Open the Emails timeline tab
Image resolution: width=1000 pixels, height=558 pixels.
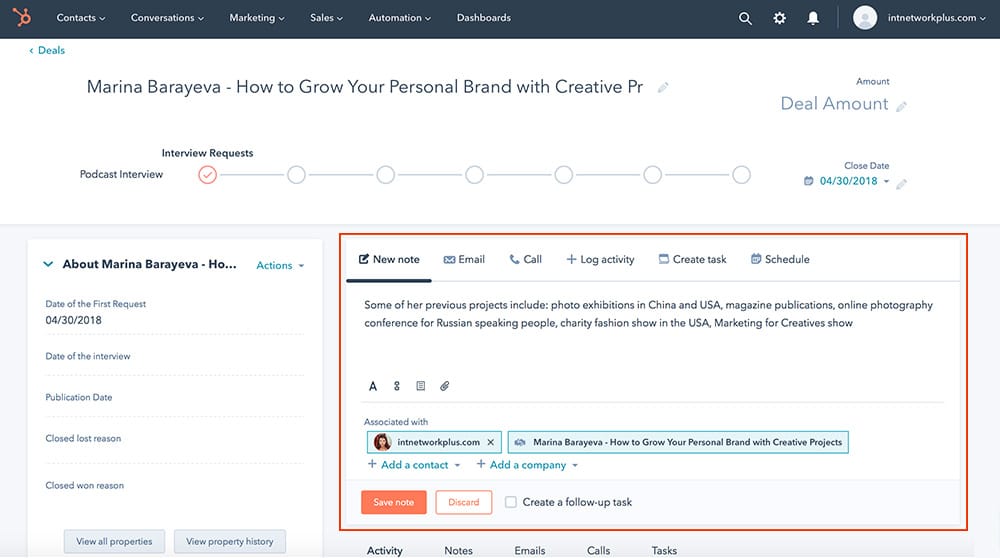click(530, 550)
